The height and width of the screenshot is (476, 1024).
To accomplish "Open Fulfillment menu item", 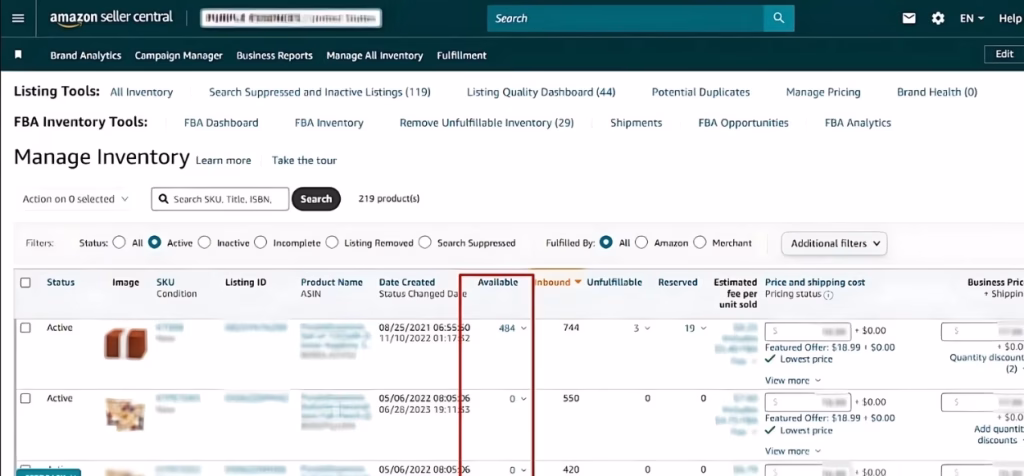I will tap(462, 56).
